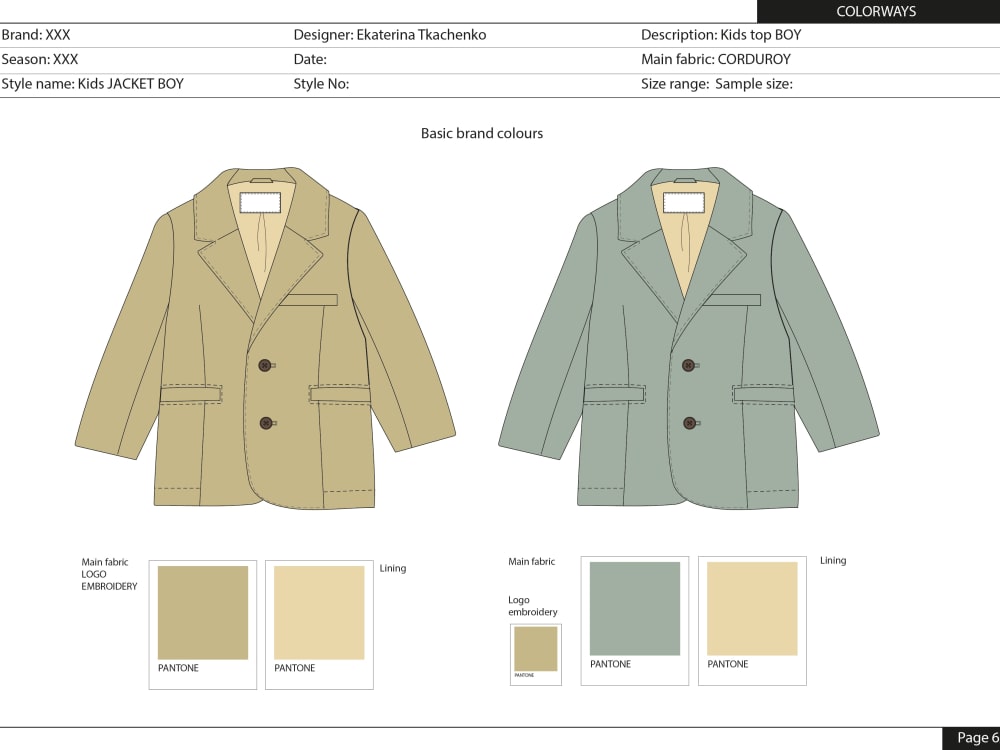Screen dimensions: 1000x750
Task: Click the 'Logo embroidery' label
Action: coord(533,606)
